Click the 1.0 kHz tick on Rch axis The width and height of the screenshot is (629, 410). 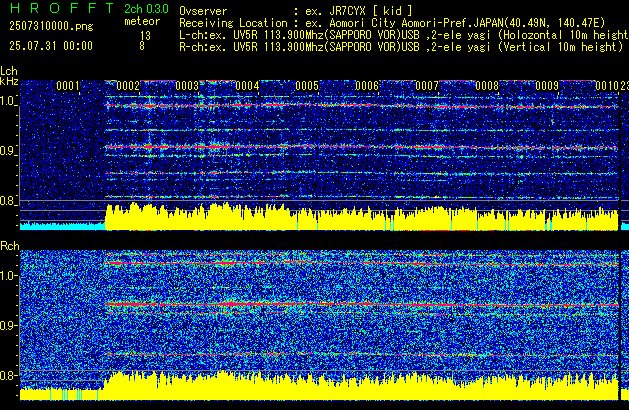click(8, 276)
